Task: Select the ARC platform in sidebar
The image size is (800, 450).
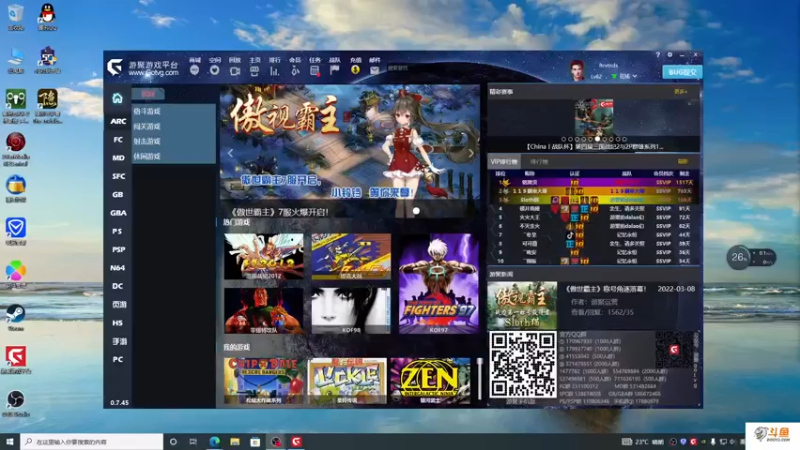Action: coord(118,121)
